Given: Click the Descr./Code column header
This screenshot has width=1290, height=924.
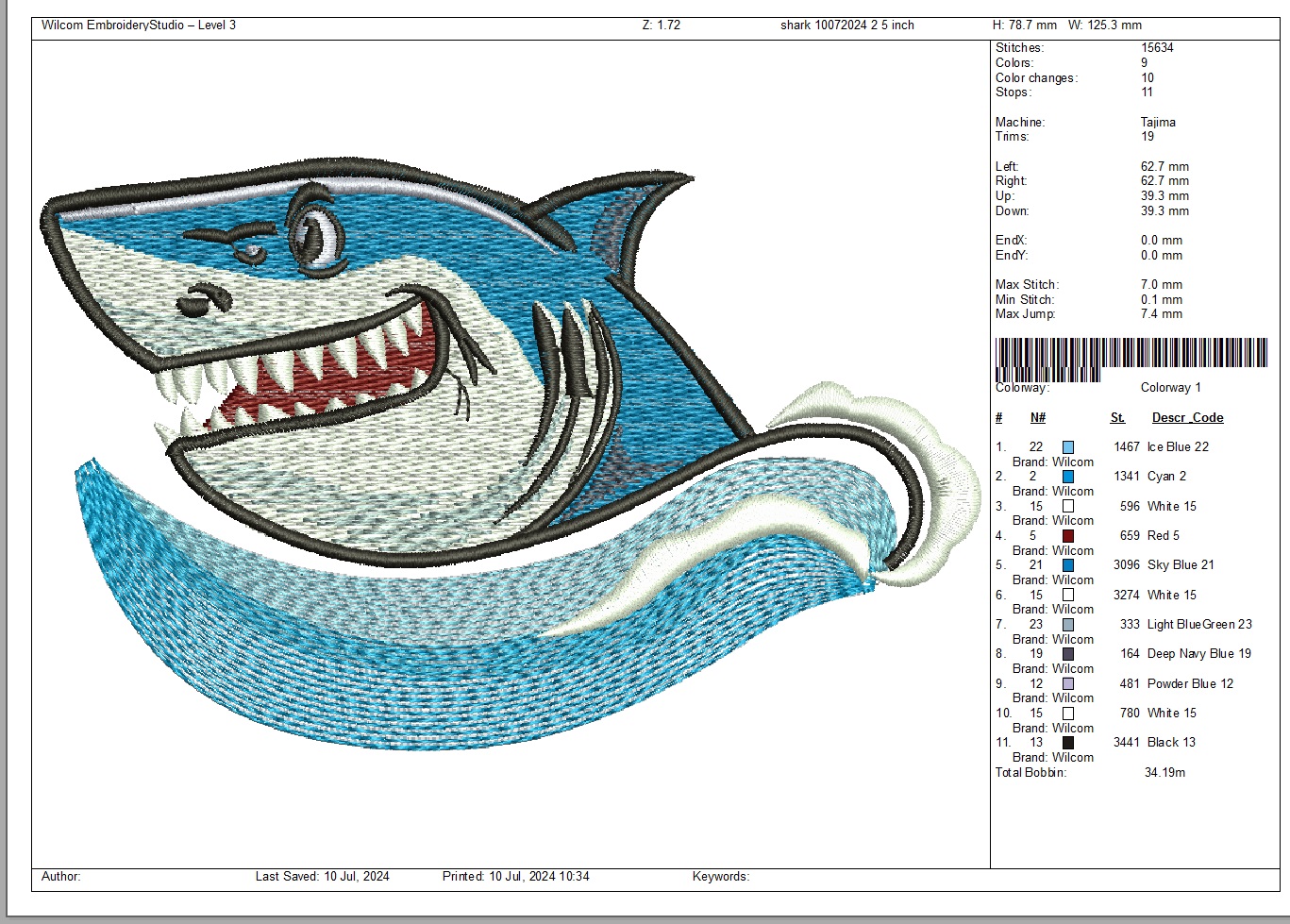Looking at the screenshot, I should (1187, 418).
